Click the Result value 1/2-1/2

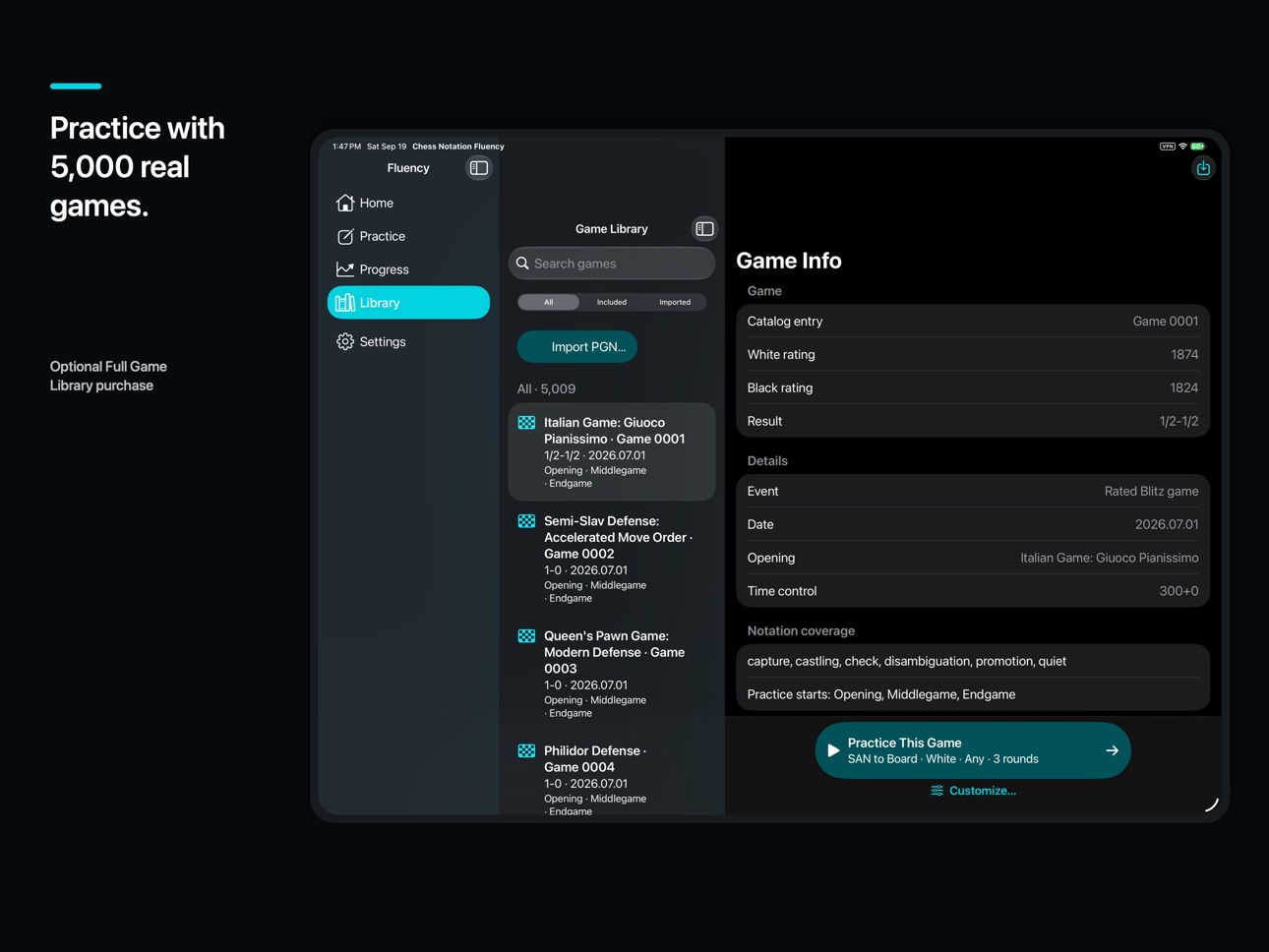coord(1178,422)
